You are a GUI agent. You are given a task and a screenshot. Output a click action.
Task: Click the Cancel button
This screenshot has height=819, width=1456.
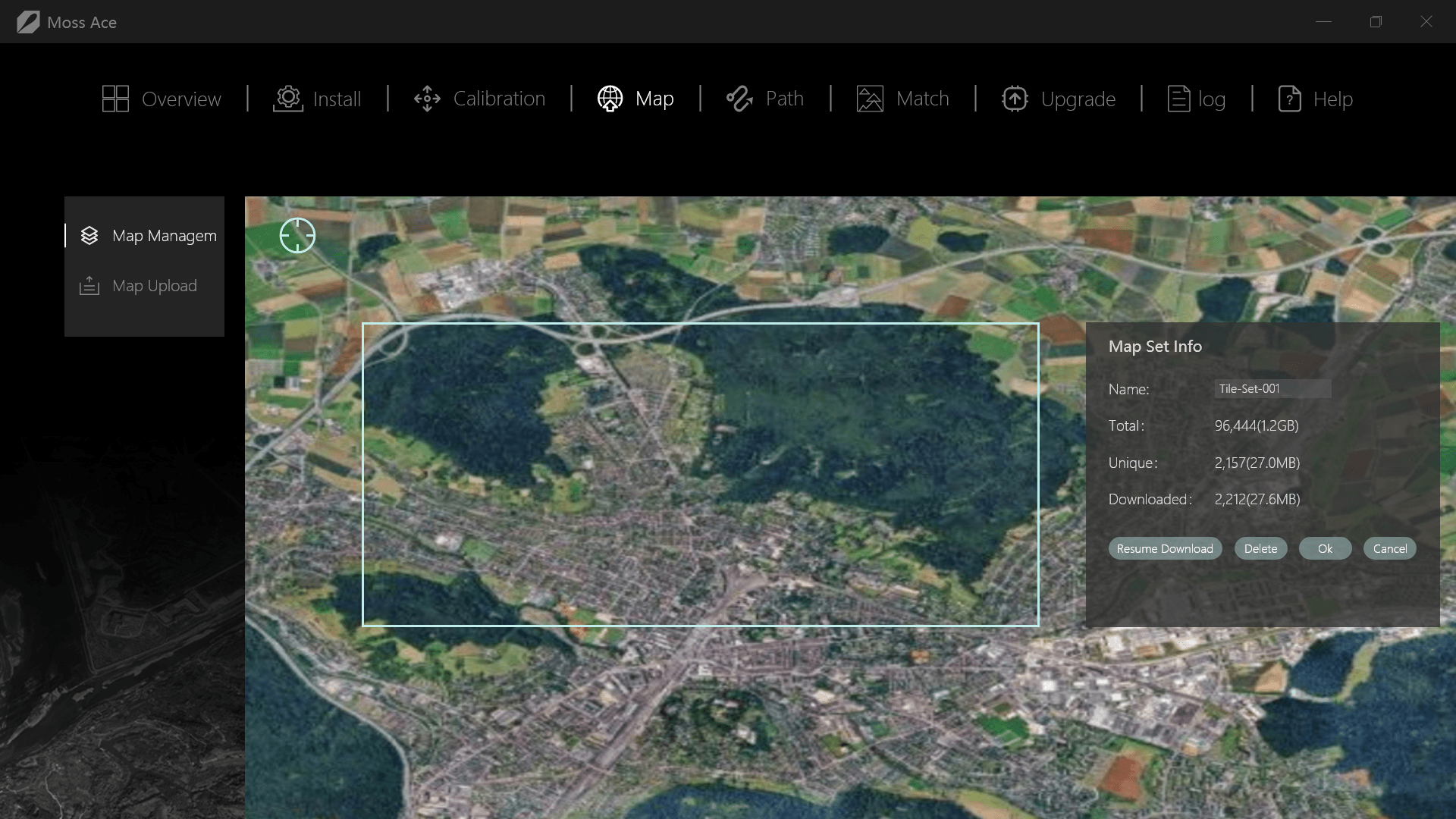1389,548
